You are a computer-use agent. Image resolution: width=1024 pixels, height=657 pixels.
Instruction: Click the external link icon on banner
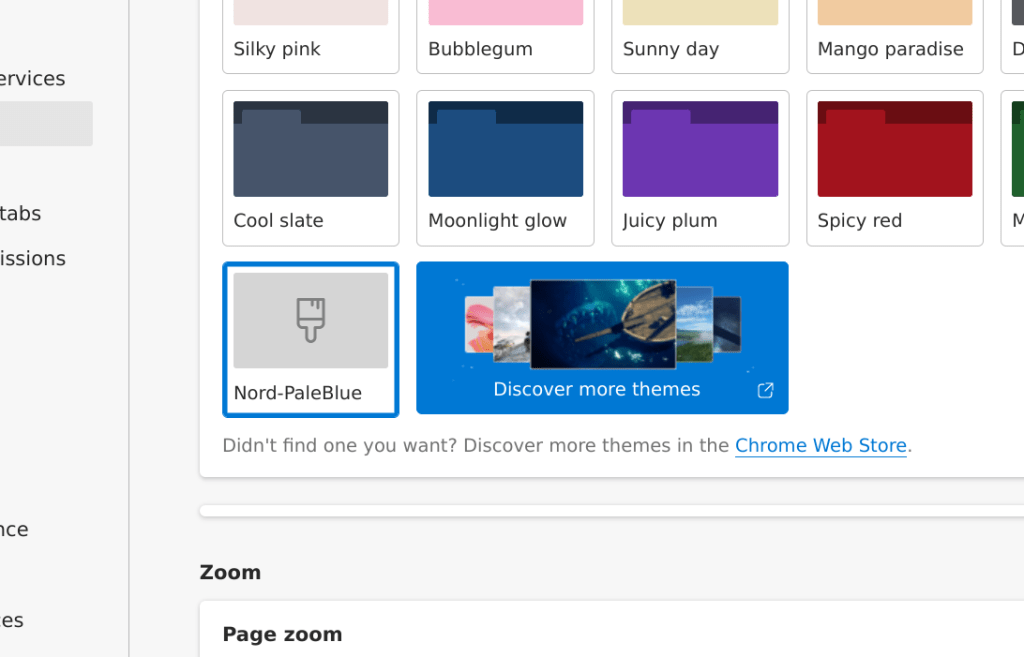pyautogui.click(x=765, y=390)
